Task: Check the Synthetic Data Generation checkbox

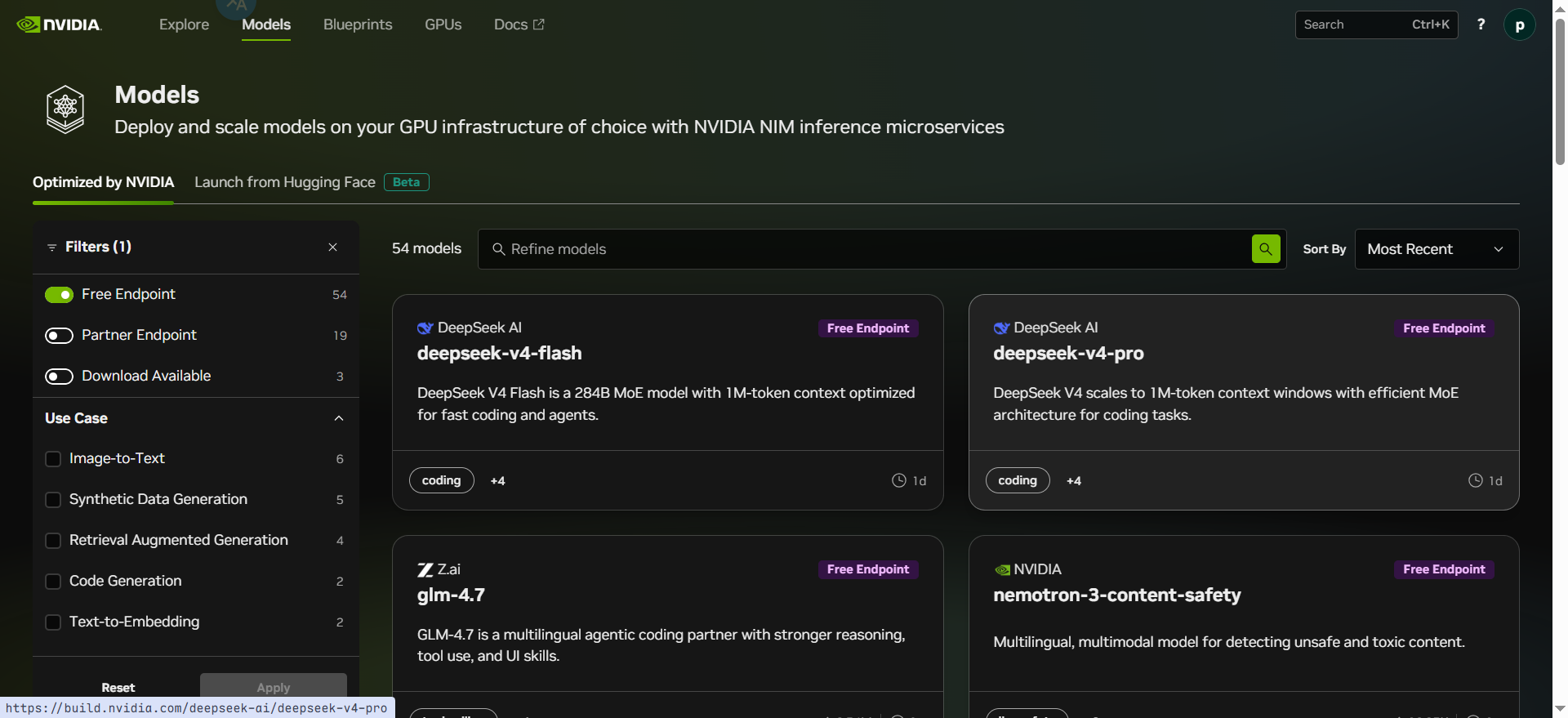Action: point(53,500)
